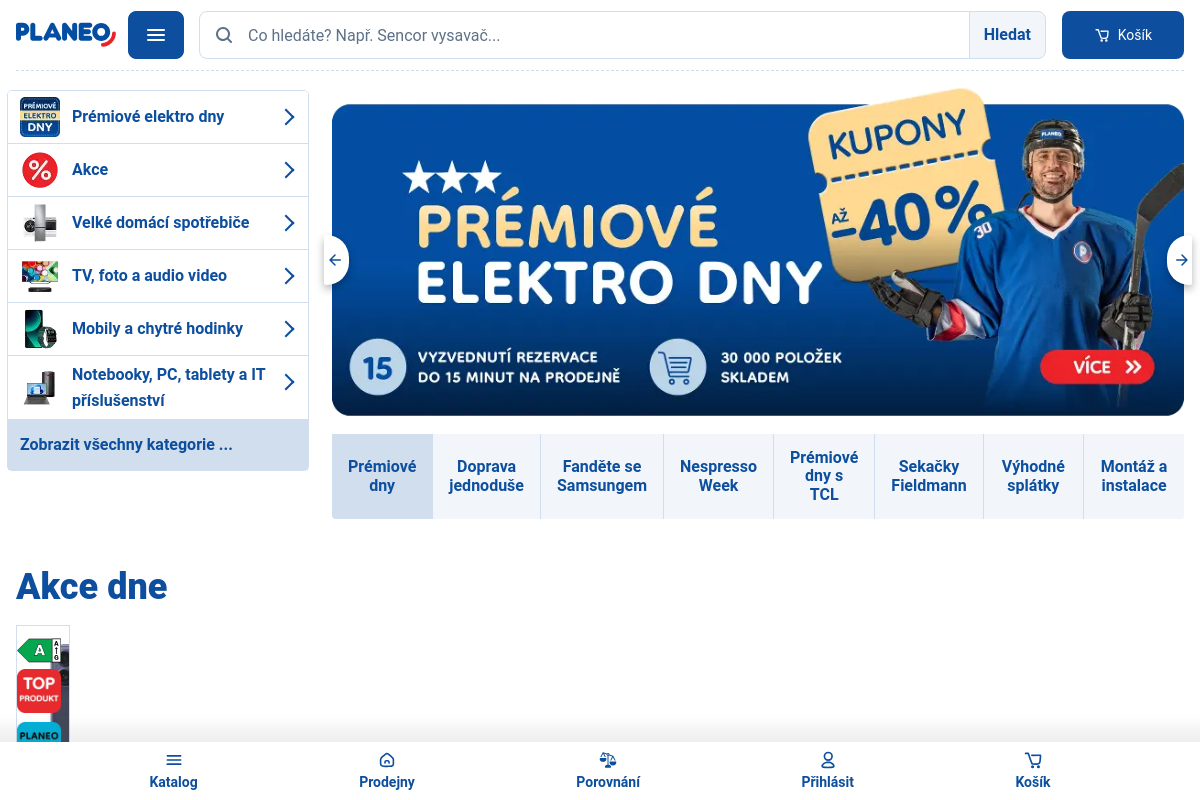The width and height of the screenshot is (1200, 800).
Task: Expand TV, foto a audio video chevron
Action: coord(289,276)
